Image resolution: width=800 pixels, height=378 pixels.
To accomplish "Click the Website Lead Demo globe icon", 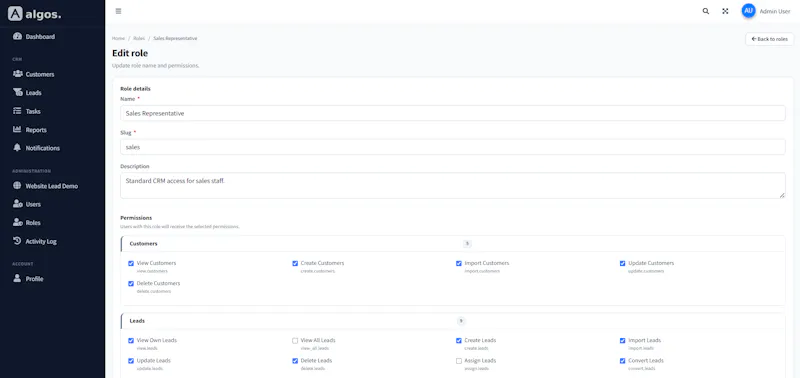I will [x=17, y=186].
